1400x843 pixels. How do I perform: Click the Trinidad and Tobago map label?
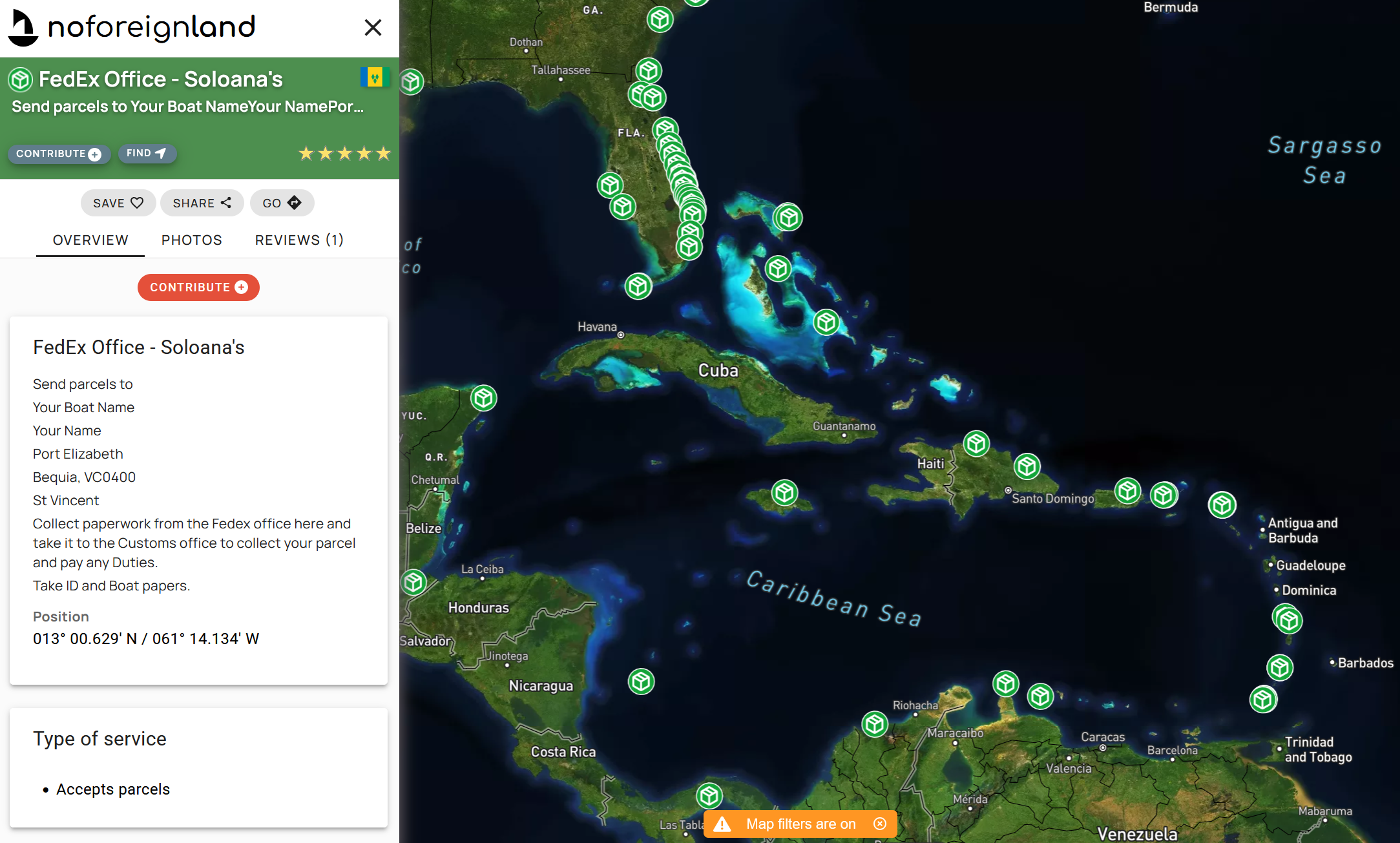pos(1318,750)
